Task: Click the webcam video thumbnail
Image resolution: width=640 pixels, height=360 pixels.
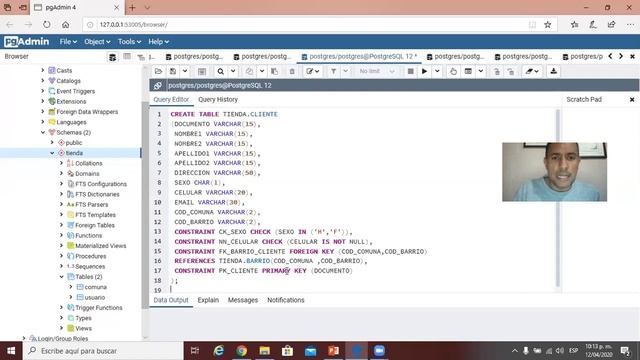Action: coord(554,172)
